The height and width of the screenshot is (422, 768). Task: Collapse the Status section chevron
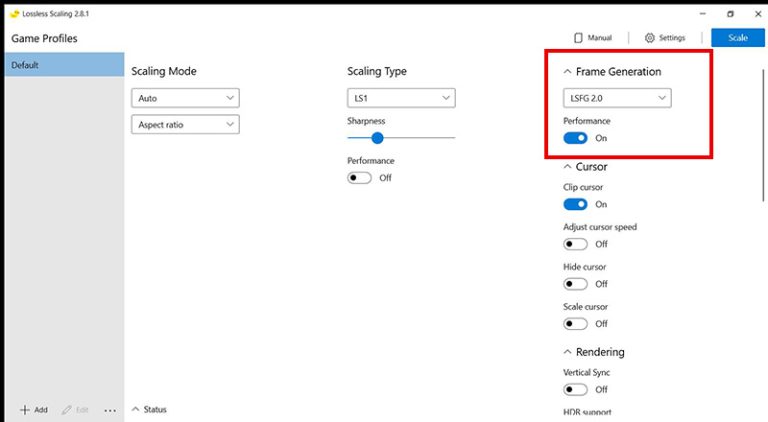pos(136,410)
